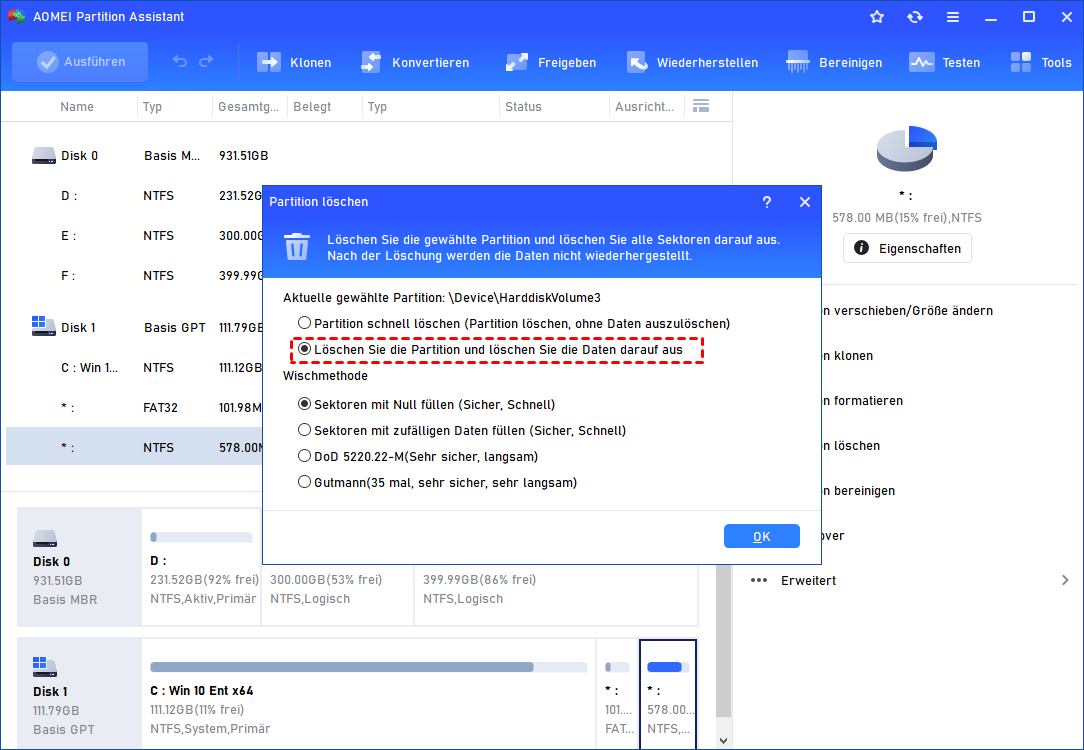Select the E : NTFS partition row

[x=135, y=236]
